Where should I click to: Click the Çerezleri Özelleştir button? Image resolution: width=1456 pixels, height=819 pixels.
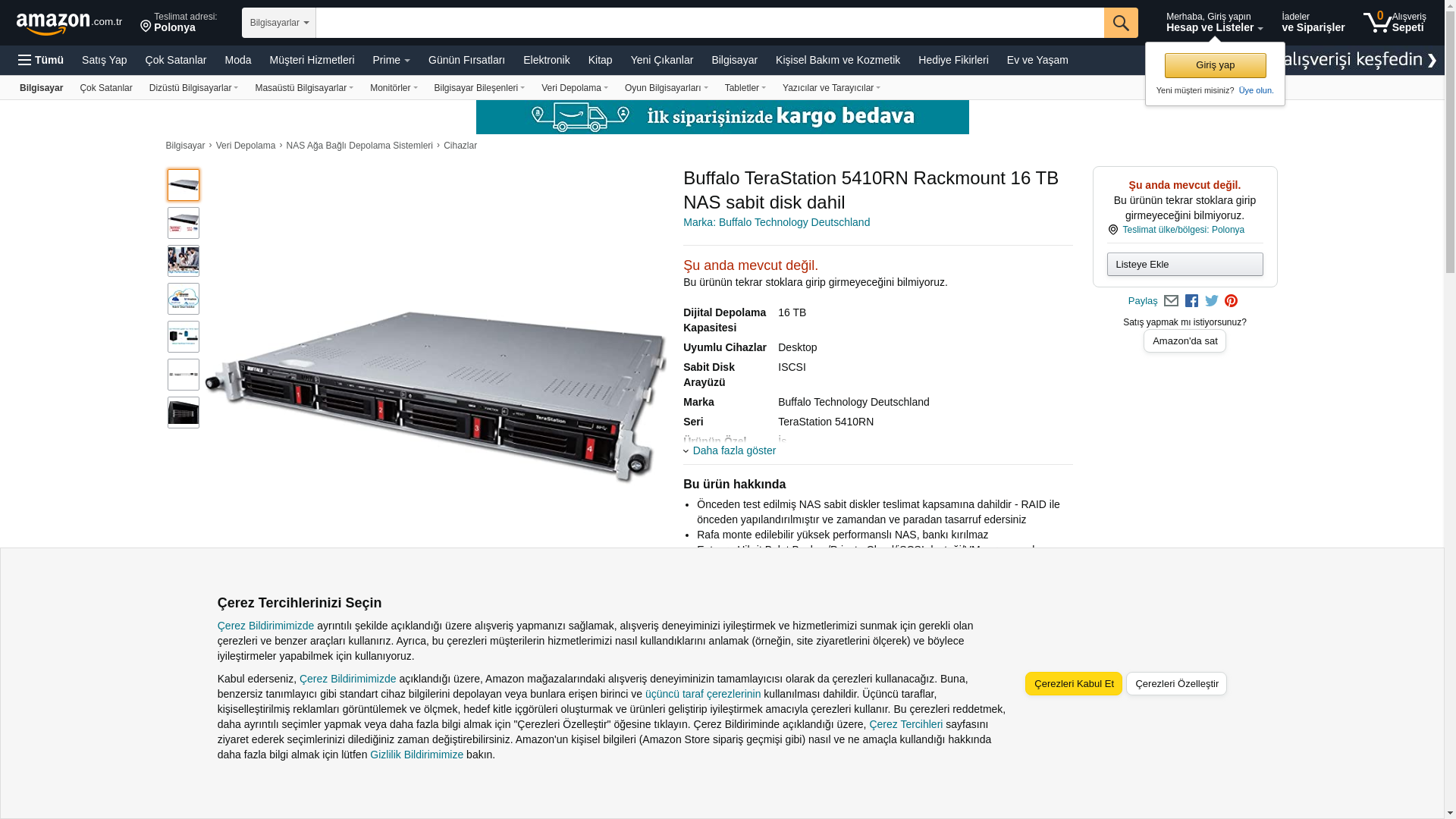(1175, 684)
